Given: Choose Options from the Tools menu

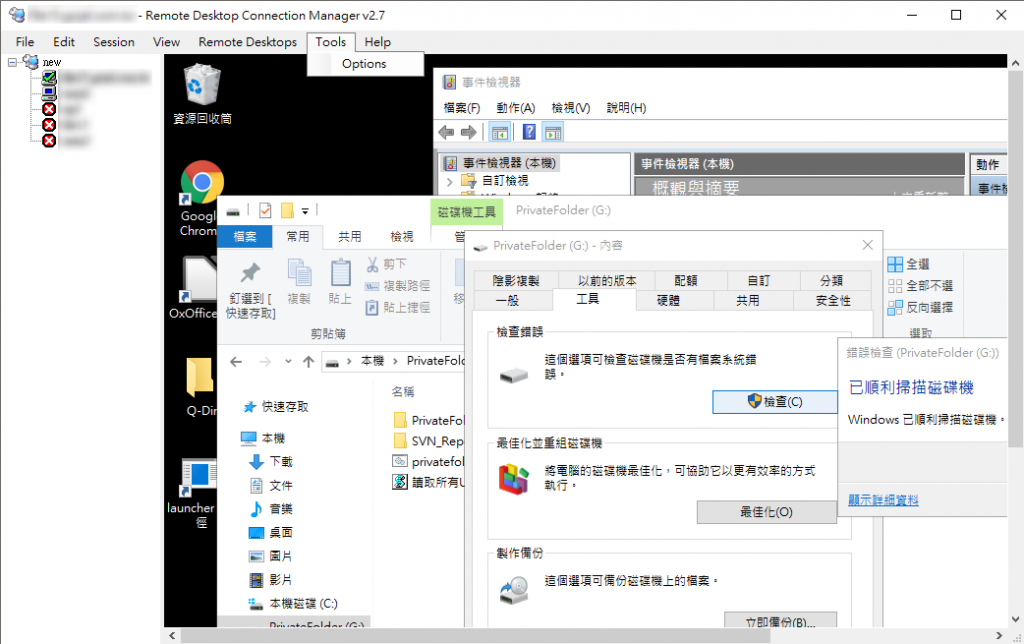Looking at the screenshot, I should click(x=364, y=64).
